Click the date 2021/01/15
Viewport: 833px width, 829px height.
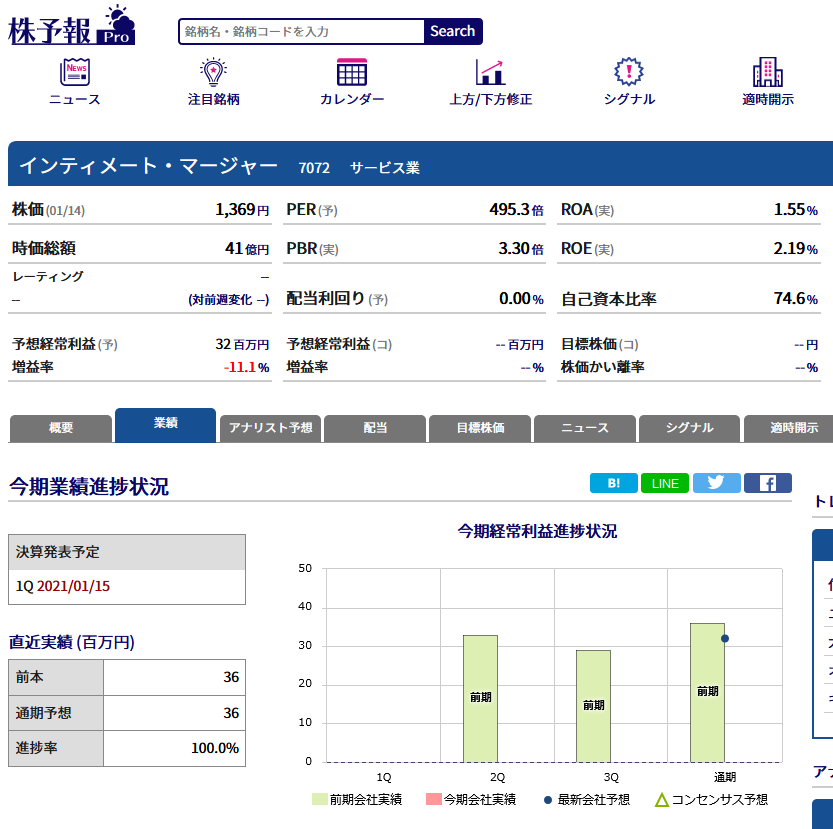[73, 586]
